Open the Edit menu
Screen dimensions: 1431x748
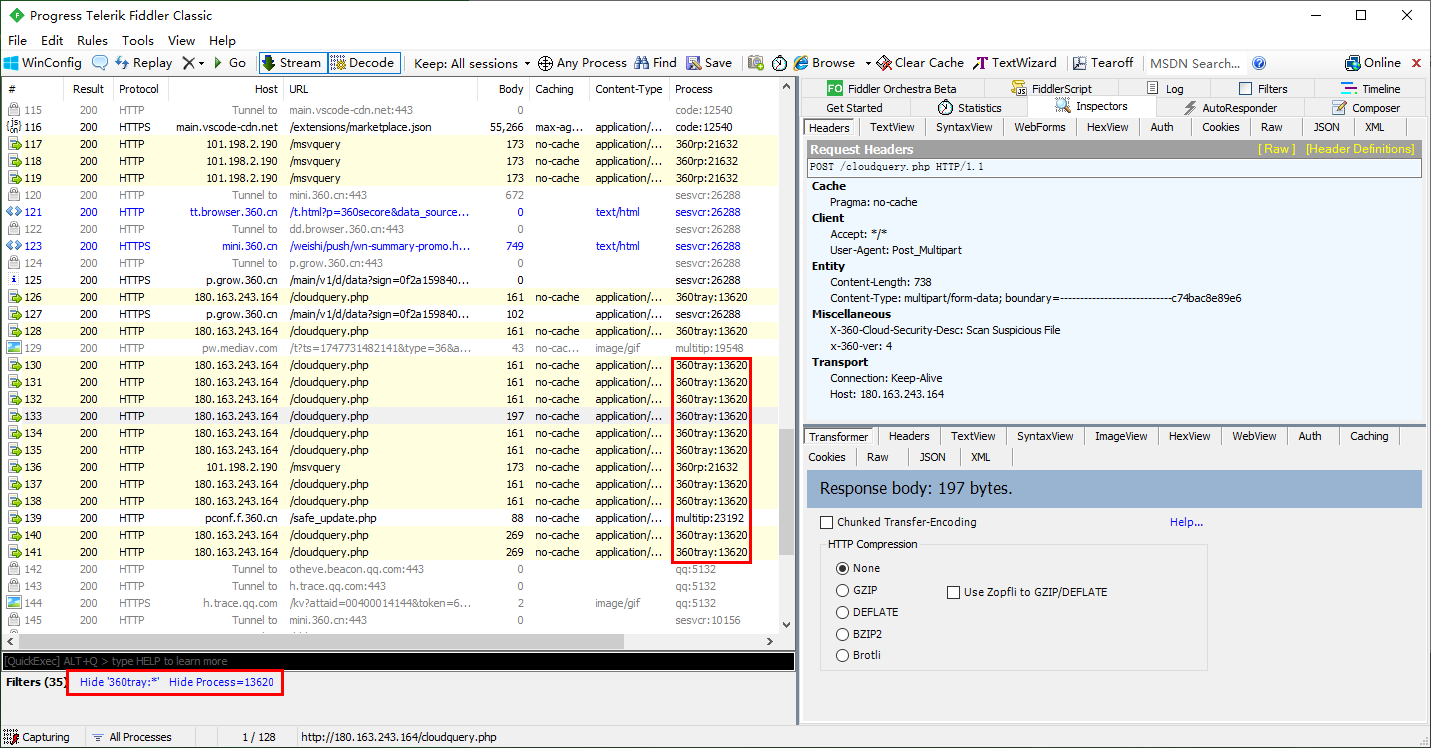[x=52, y=41]
